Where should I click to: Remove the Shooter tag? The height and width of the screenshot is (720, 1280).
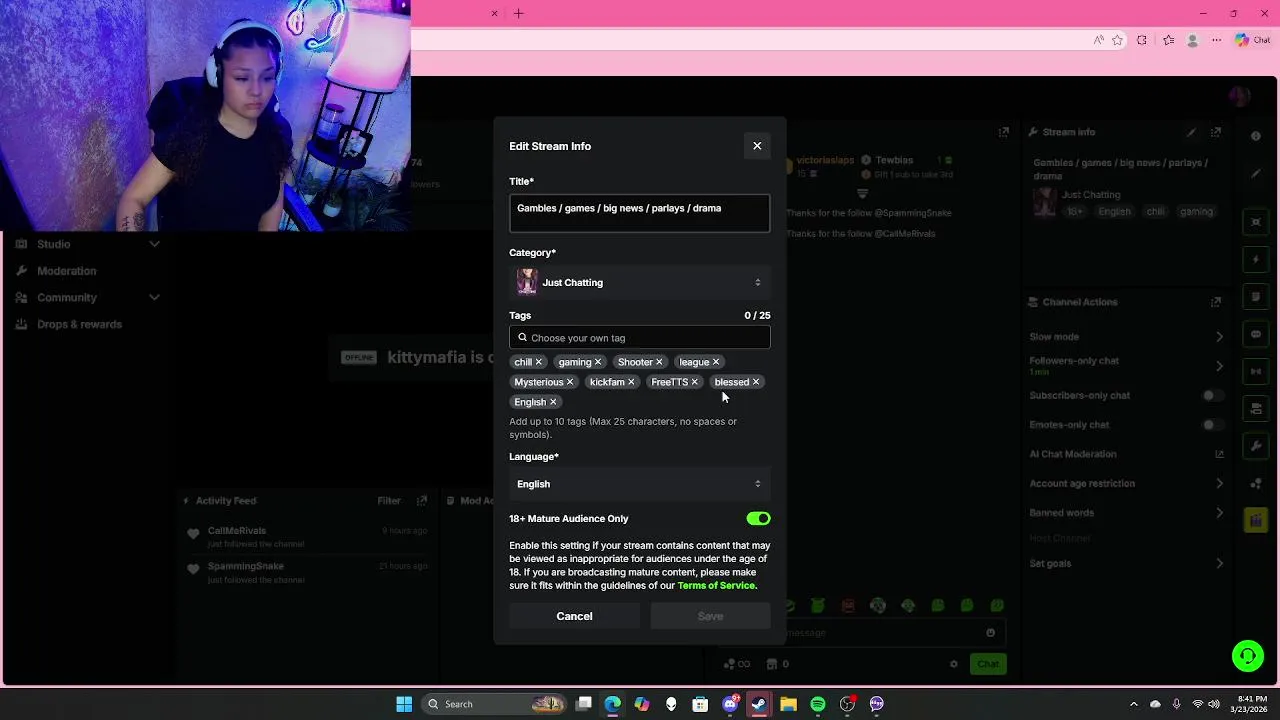(659, 362)
